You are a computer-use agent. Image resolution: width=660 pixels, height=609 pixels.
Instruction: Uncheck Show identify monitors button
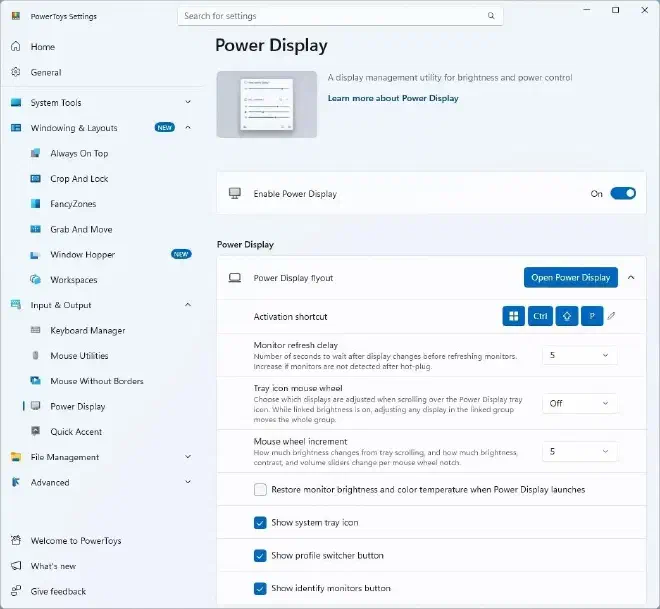260,588
